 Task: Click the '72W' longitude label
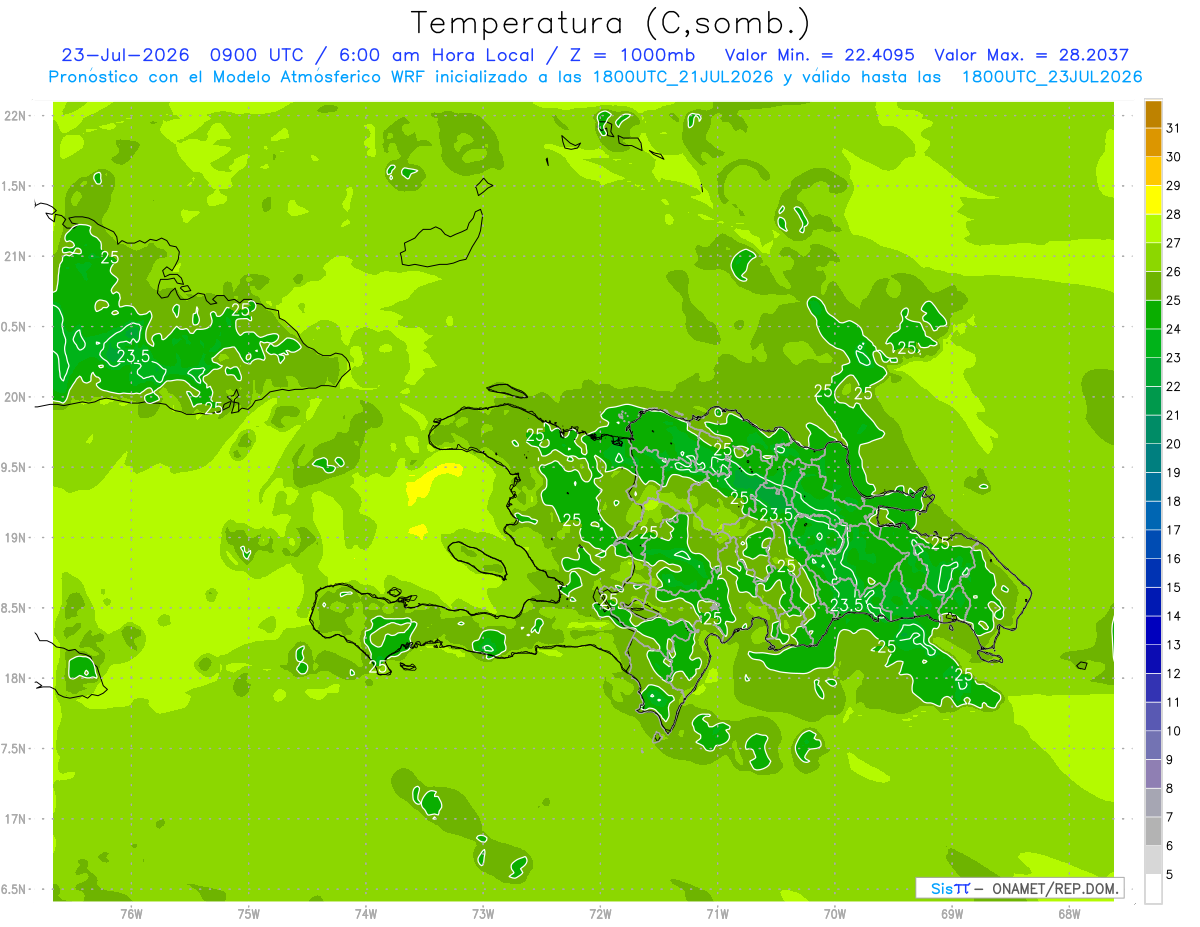(600, 913)
